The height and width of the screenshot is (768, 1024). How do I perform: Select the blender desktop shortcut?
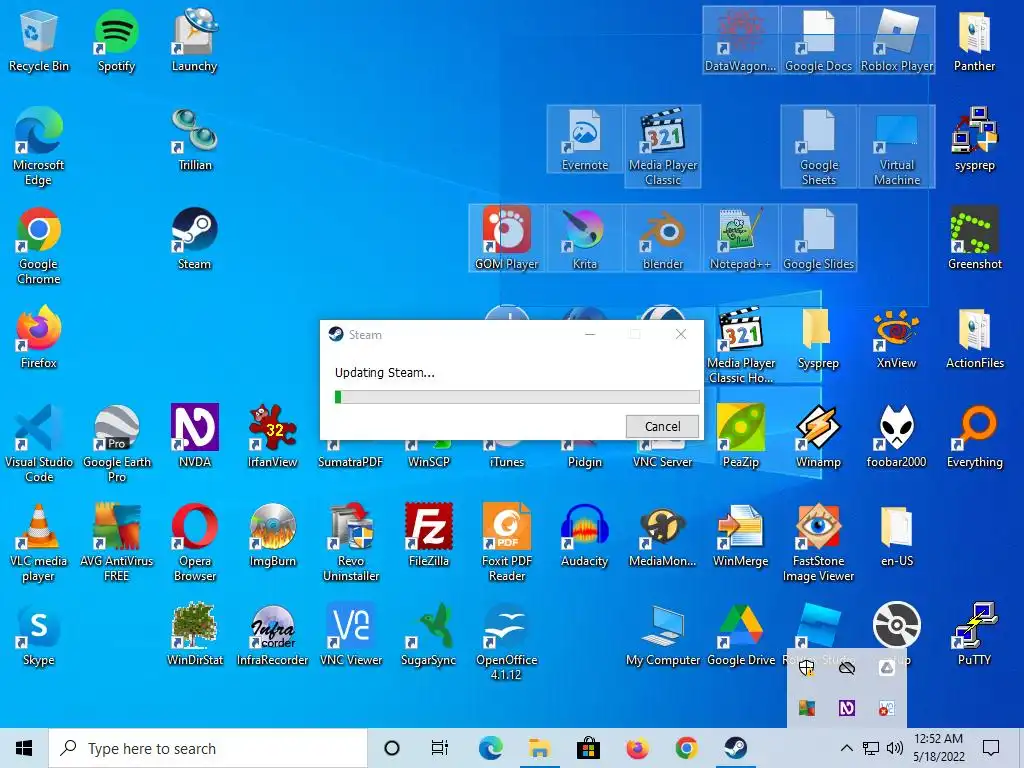point(662,239)
